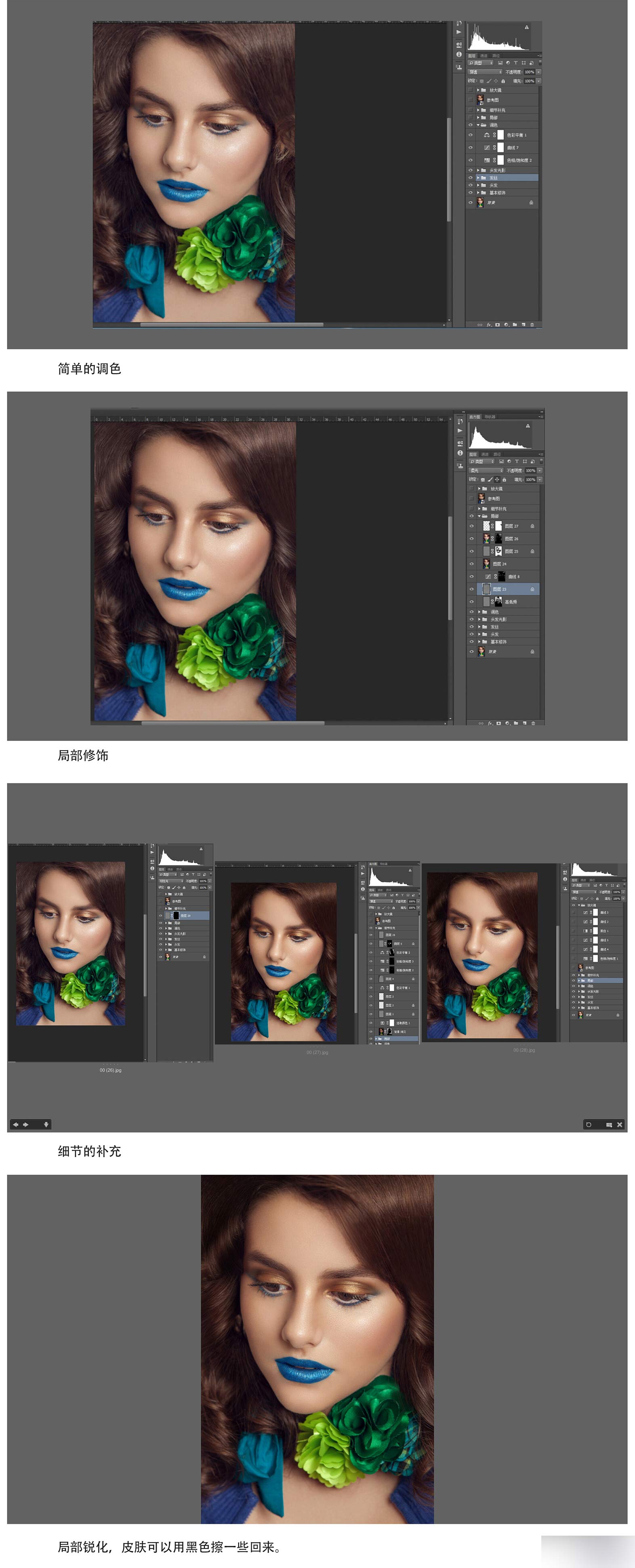Hide the 曲线 7 layer
635x1568 pixels.
pos(470,147)
